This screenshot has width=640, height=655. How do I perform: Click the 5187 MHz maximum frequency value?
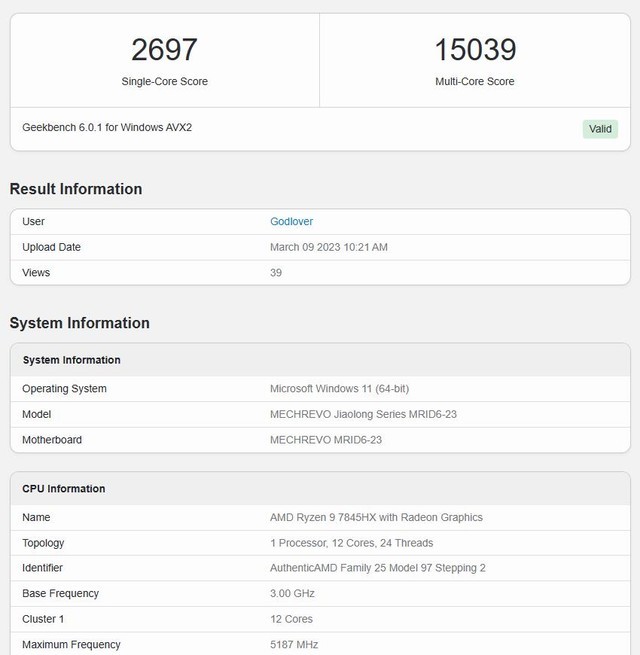pyautogui.click(x=293, y=645)
